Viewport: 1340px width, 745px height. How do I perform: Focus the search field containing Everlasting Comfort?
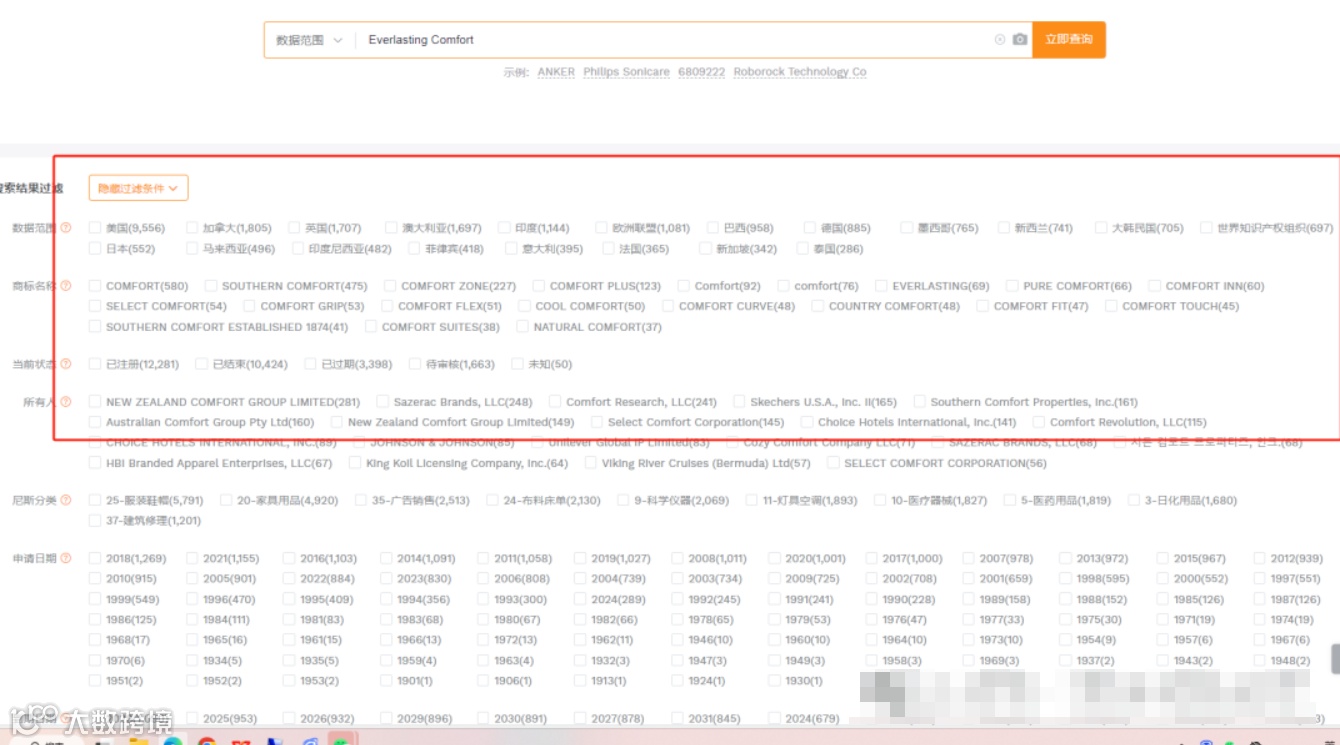(675, 40)
